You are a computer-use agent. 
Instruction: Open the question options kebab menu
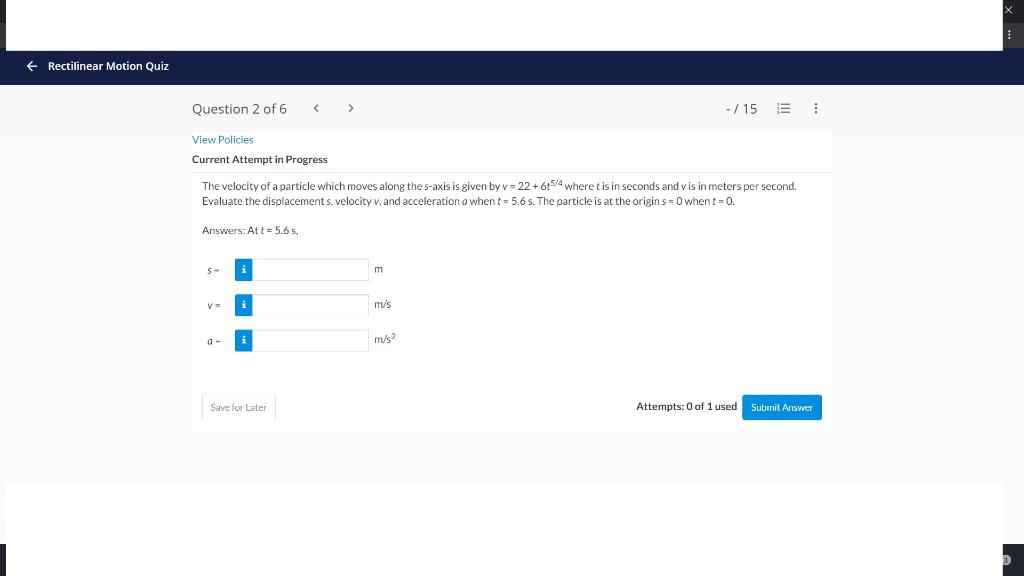(816, 108)
